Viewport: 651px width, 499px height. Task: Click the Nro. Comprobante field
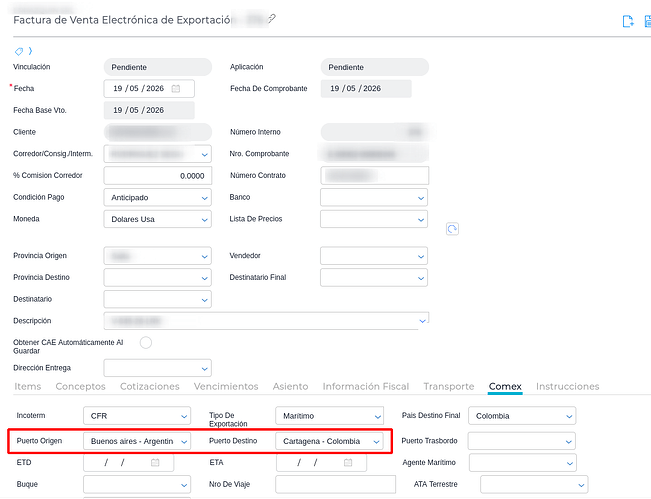pos(374,154)
